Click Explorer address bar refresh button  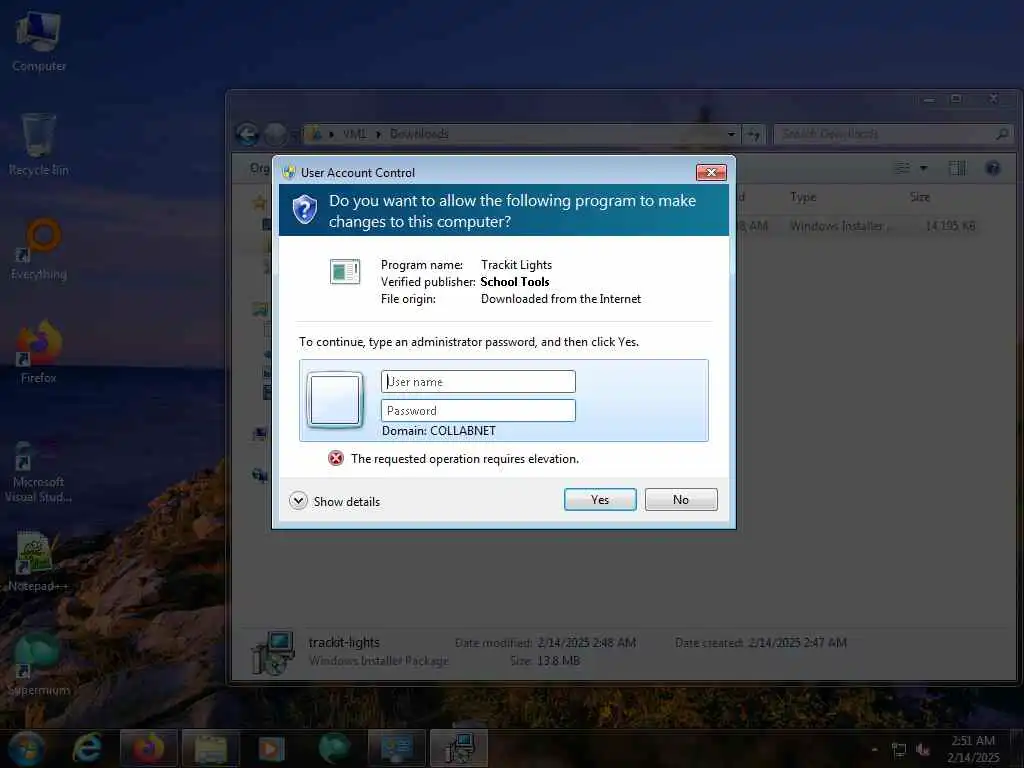pyautogui.click(x=753, y=134)
